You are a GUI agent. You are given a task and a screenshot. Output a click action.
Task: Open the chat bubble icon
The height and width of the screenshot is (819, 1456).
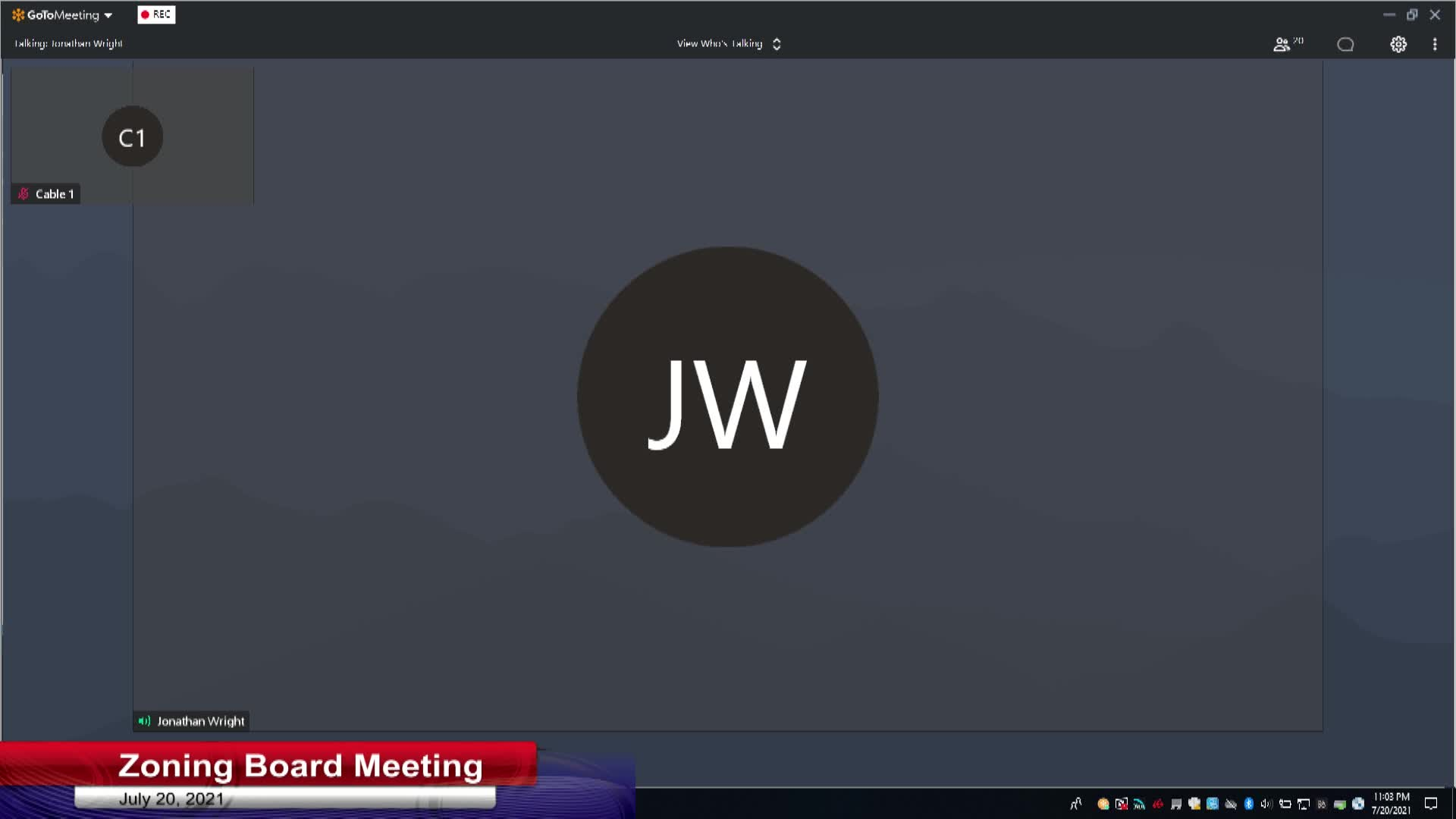(x=1345, y=44)
